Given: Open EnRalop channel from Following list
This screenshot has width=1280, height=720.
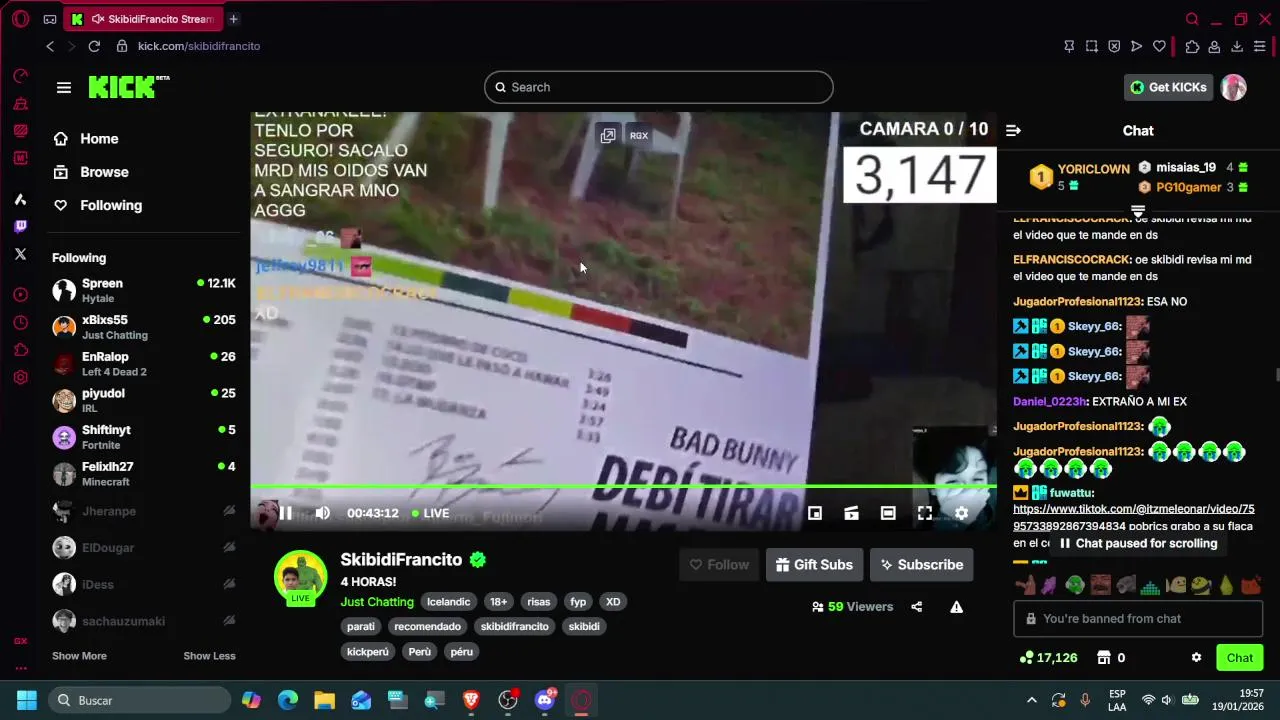Looking at the screenshot, I should pos(144,363).
